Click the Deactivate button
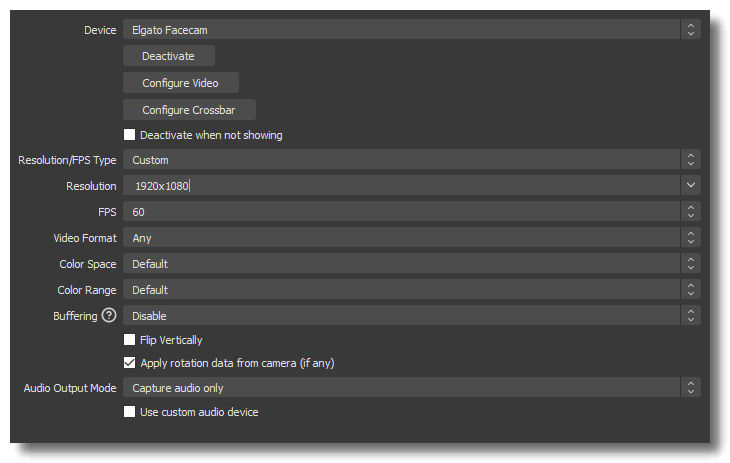The height and width of the screenshot is (463, 730). (169, 56)
